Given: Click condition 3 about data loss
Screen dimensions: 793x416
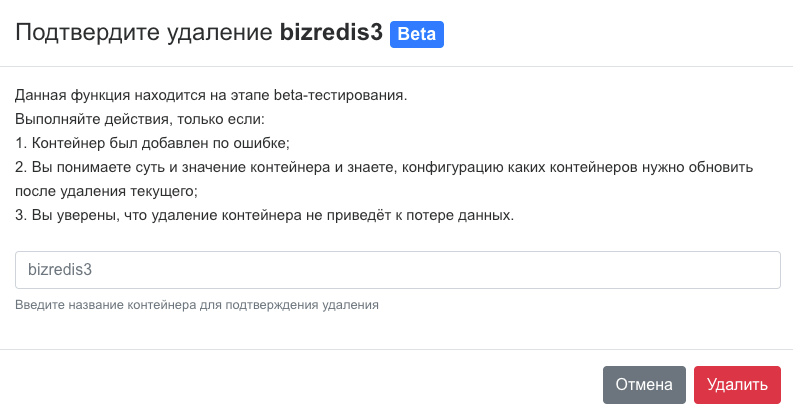Looking at the screenshot, I should click(264, 215).
